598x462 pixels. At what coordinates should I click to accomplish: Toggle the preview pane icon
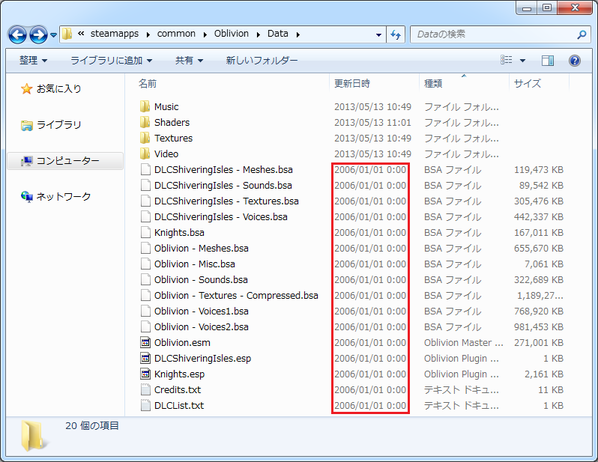click(x=548, y=60)
